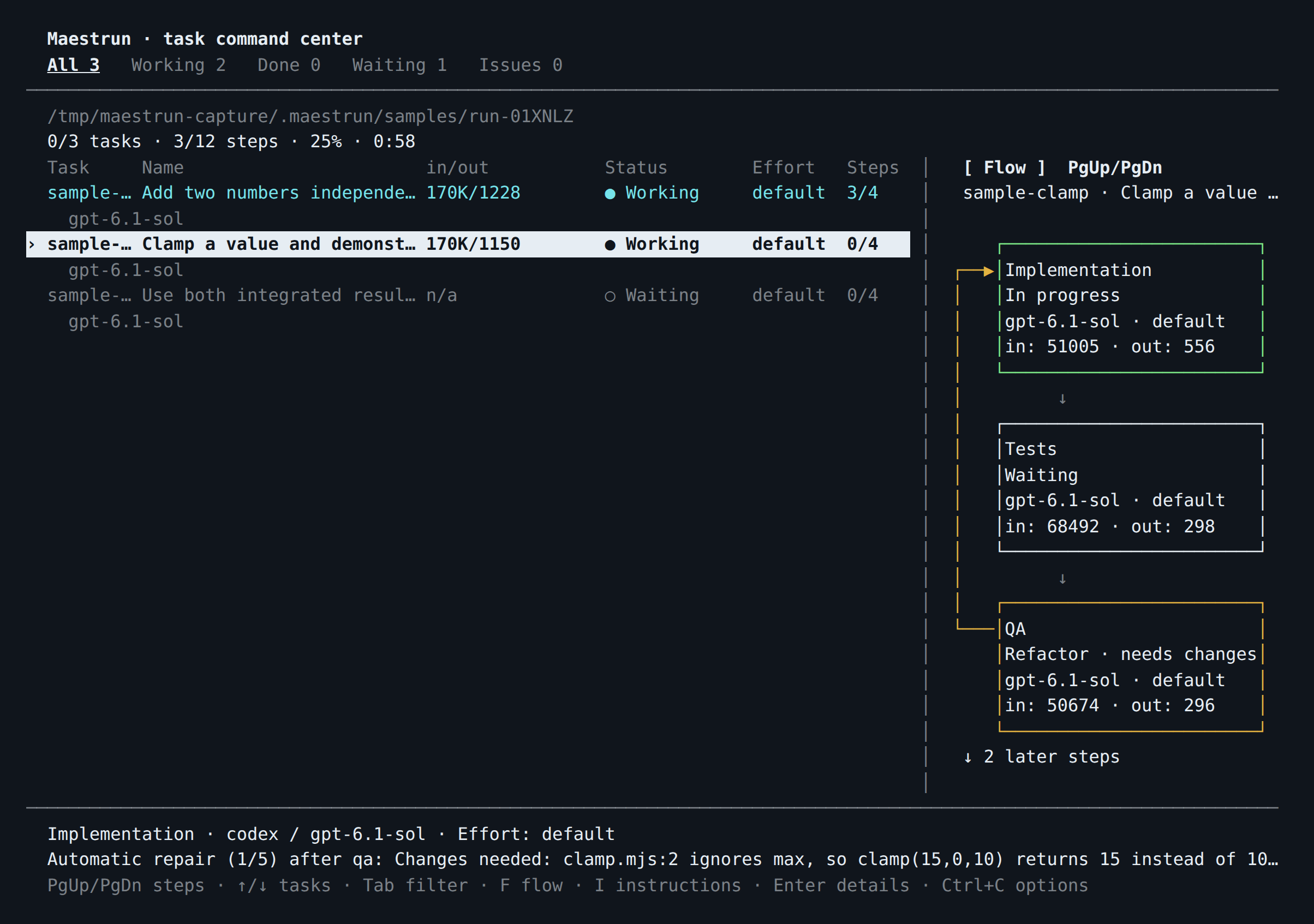Select the 'Clamp a value and demonst…' task name
The image size is (1314, 924).
click(x=279, y=244)
